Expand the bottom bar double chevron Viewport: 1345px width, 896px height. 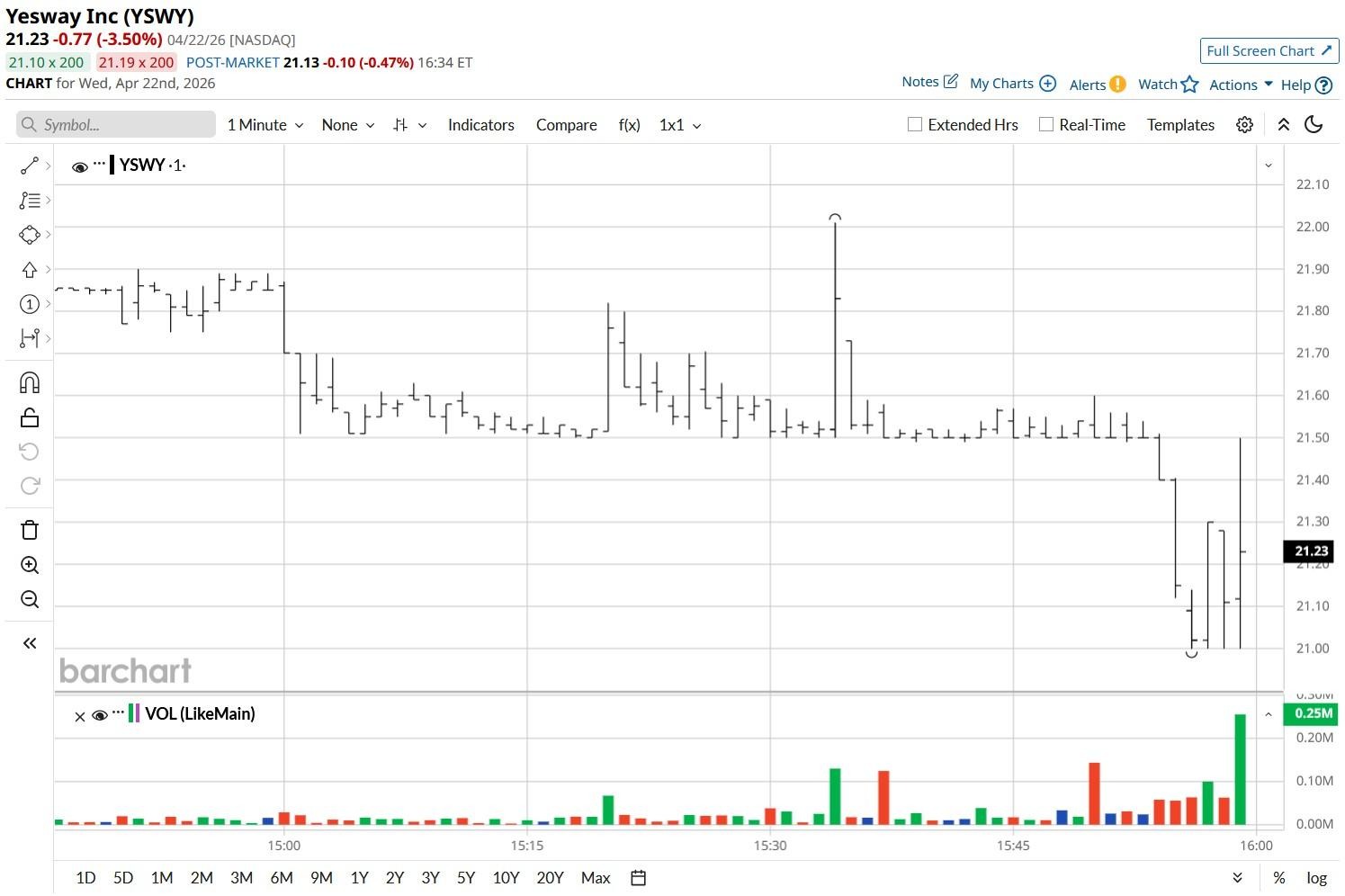click(x=1238, y=878)
